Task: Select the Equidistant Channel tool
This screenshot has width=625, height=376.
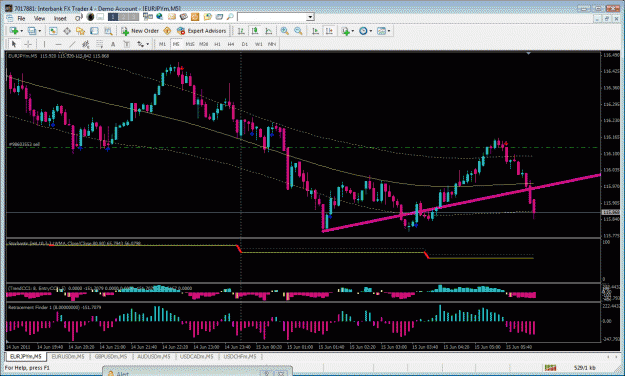Action: [85, 44]
